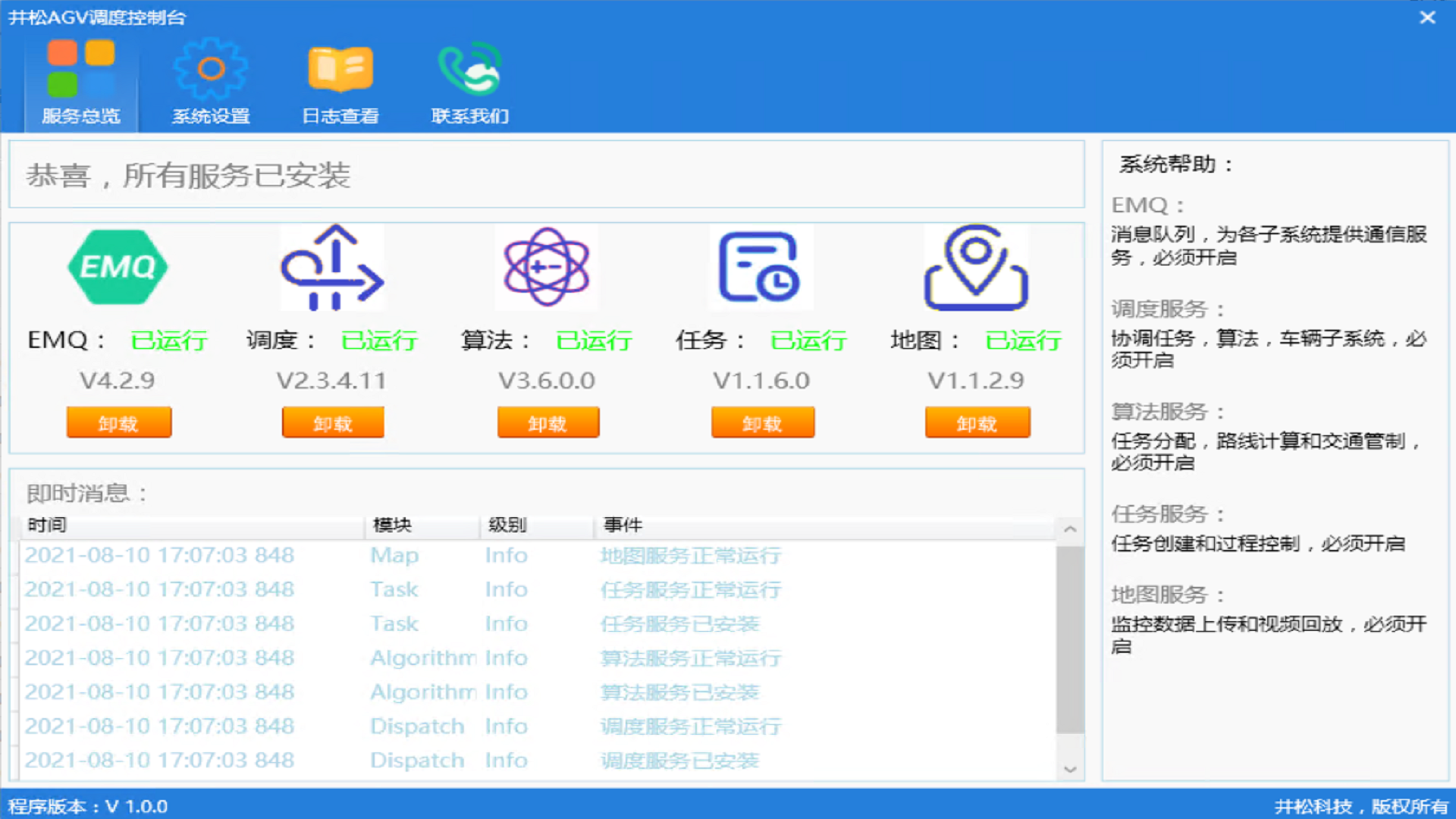Uninstall the EMQ service
This screenshot has height=819, width=1456.
(119, 422)
